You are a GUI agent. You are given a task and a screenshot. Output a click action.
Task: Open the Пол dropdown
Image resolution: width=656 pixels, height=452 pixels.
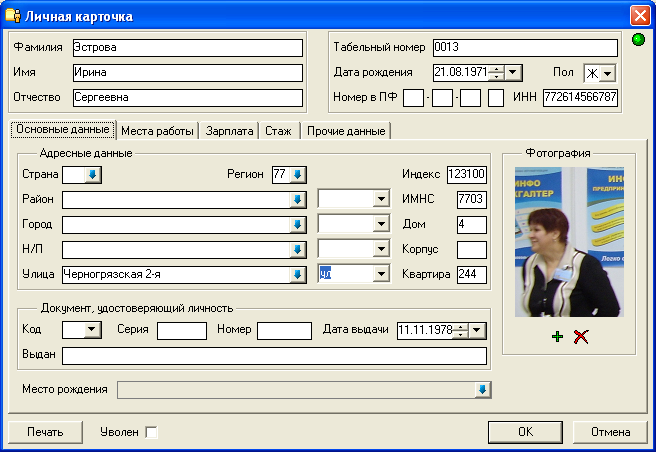(608, 73)
